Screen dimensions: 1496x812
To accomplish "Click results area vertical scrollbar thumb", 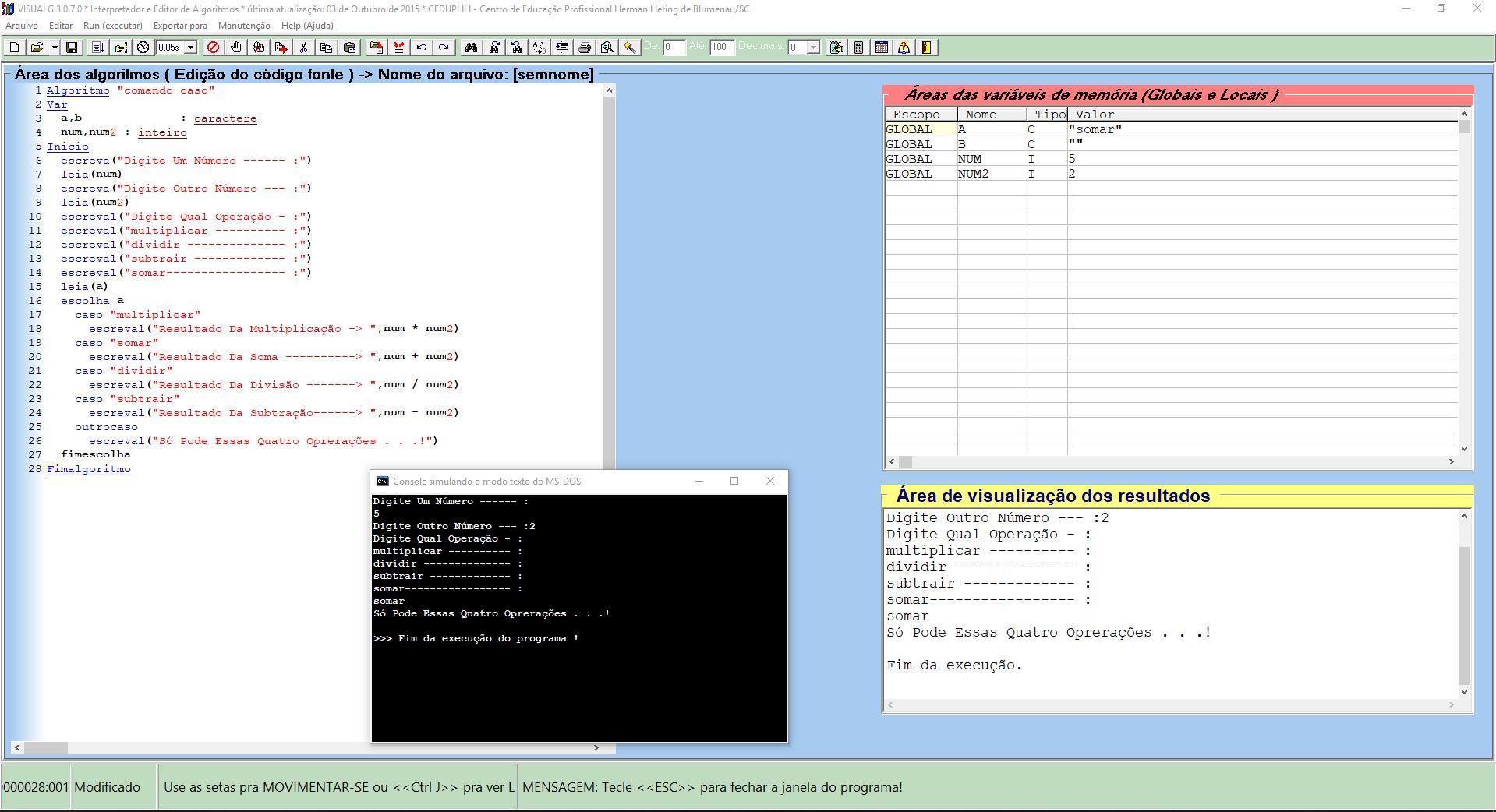I will 1464,616.
